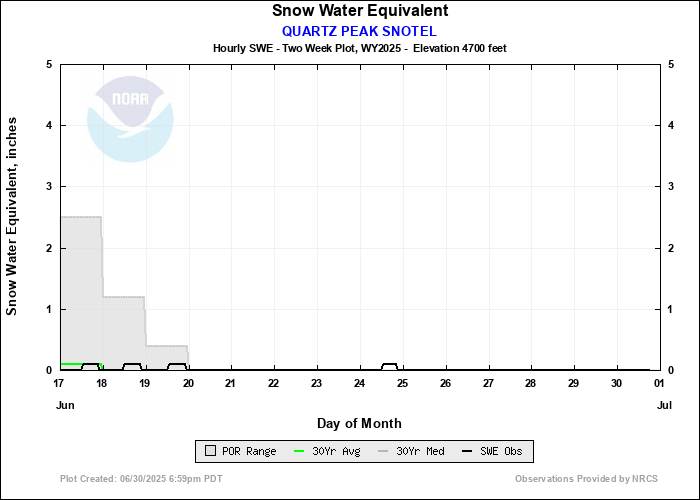Click the left y-axis value 5
Viewport: 700px width, 500px height.
point(49,65)
